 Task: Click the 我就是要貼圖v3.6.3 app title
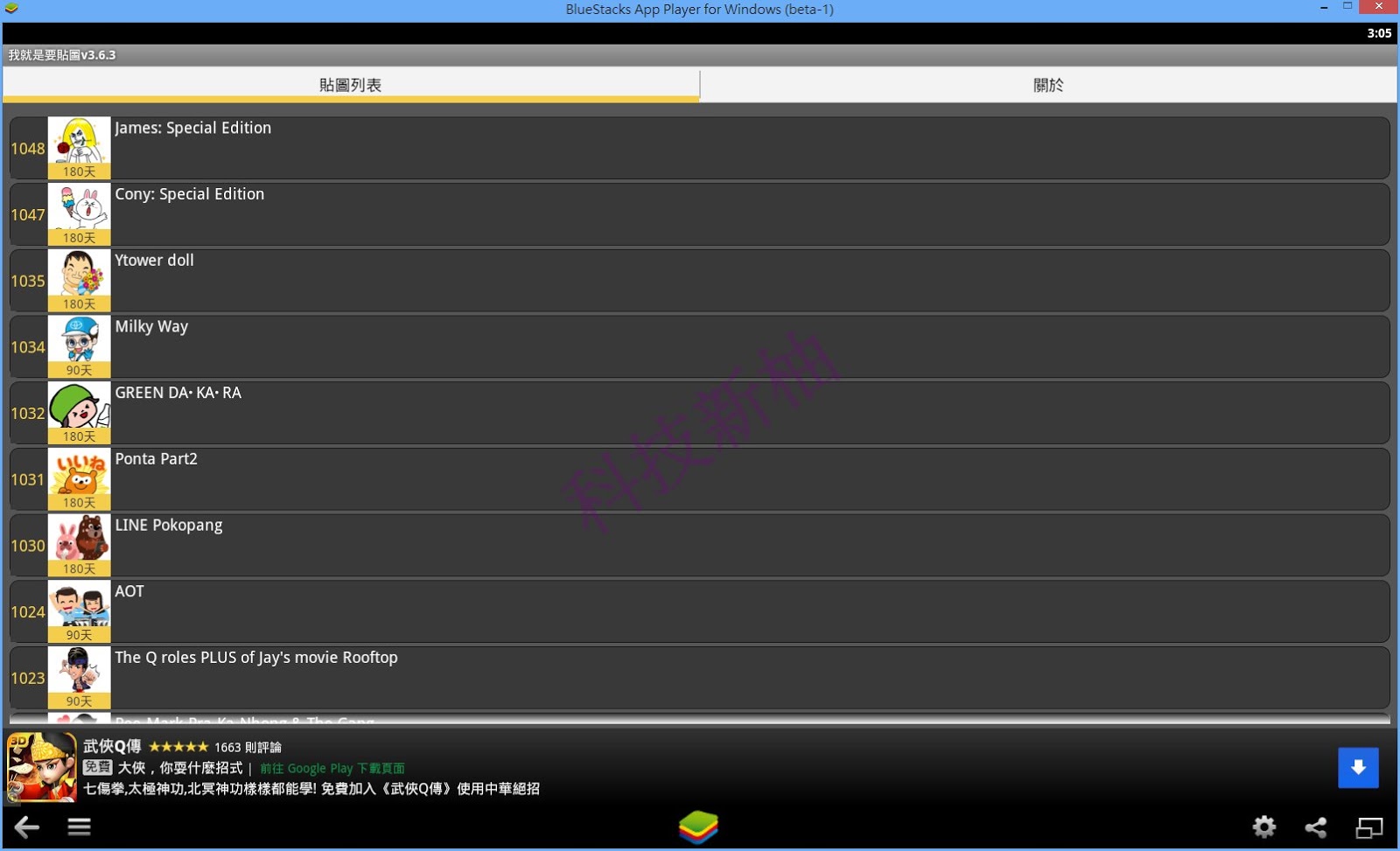coord(62,55)
